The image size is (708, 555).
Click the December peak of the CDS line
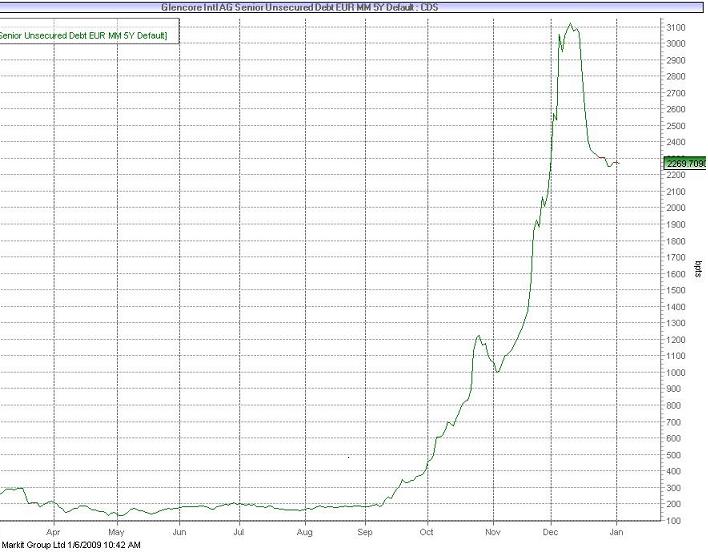point(570,24)
